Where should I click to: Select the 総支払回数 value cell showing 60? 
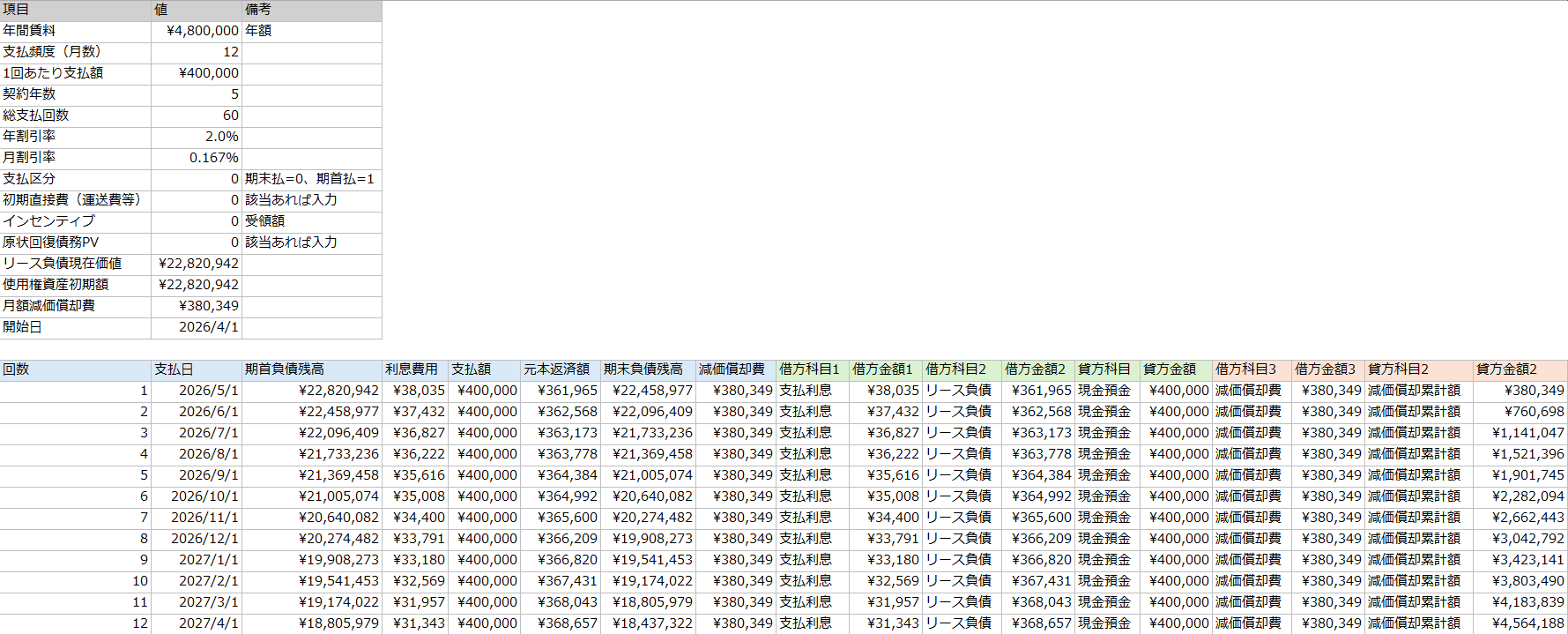coord(197,116)
